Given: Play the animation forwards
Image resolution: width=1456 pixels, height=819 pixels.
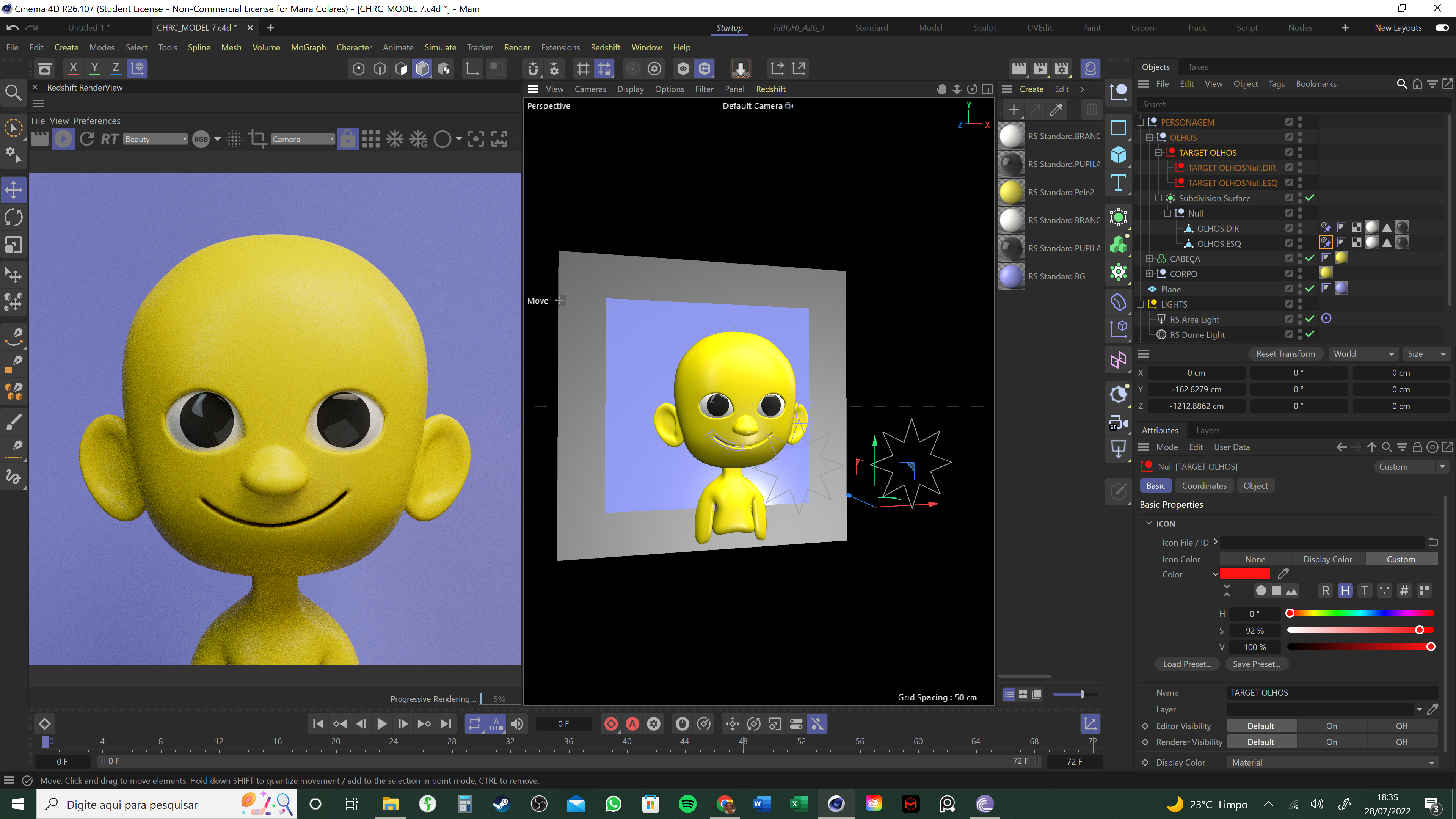Looking at the screenshot, I should [x=381, y=724].
